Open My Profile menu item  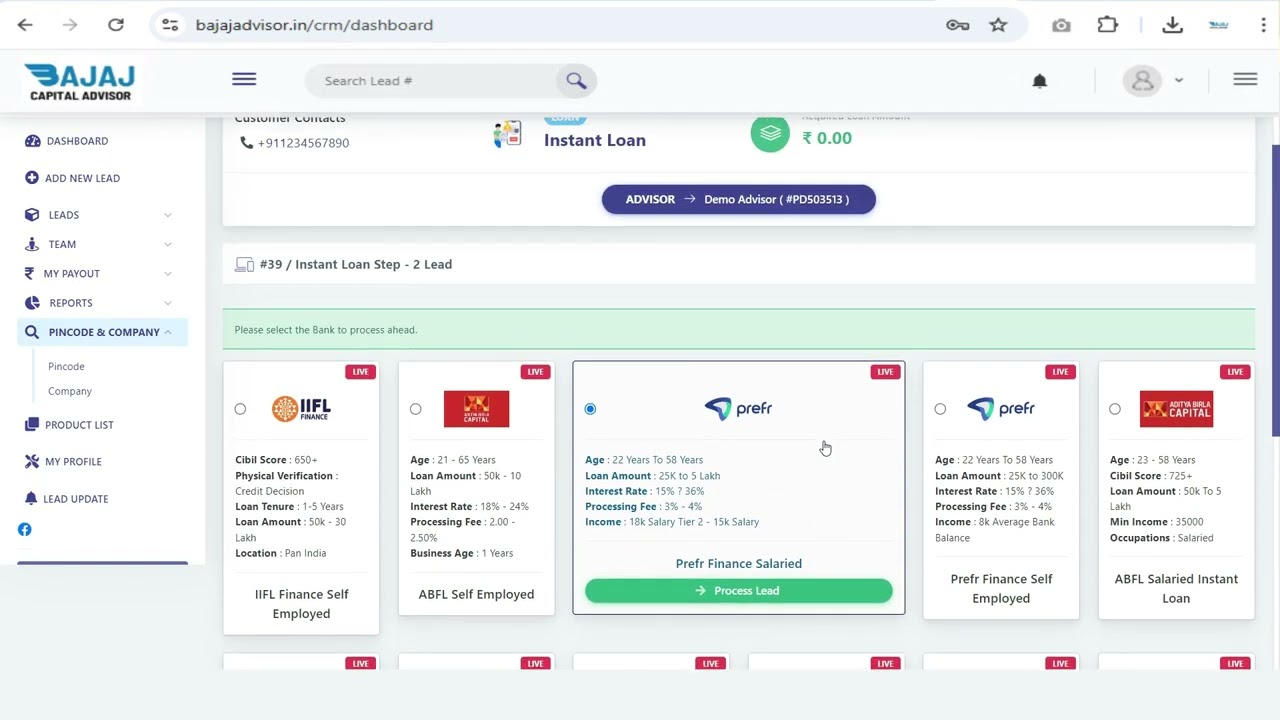73,462
